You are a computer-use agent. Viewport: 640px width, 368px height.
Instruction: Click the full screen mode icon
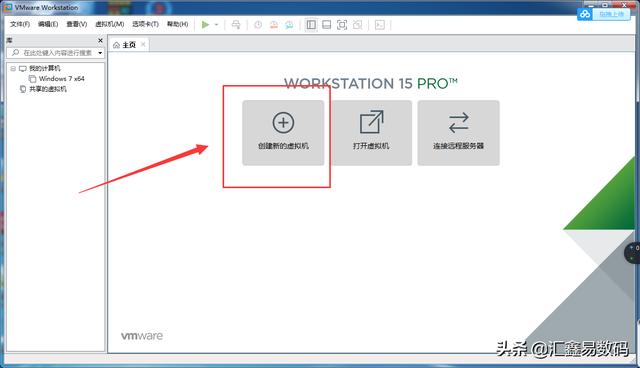(342, 25)
